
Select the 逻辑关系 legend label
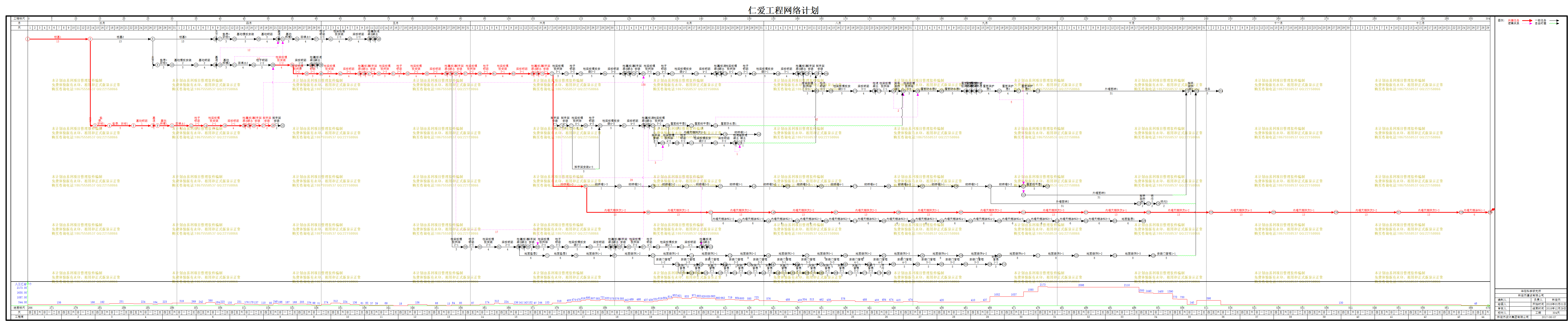coord(1514,24)
